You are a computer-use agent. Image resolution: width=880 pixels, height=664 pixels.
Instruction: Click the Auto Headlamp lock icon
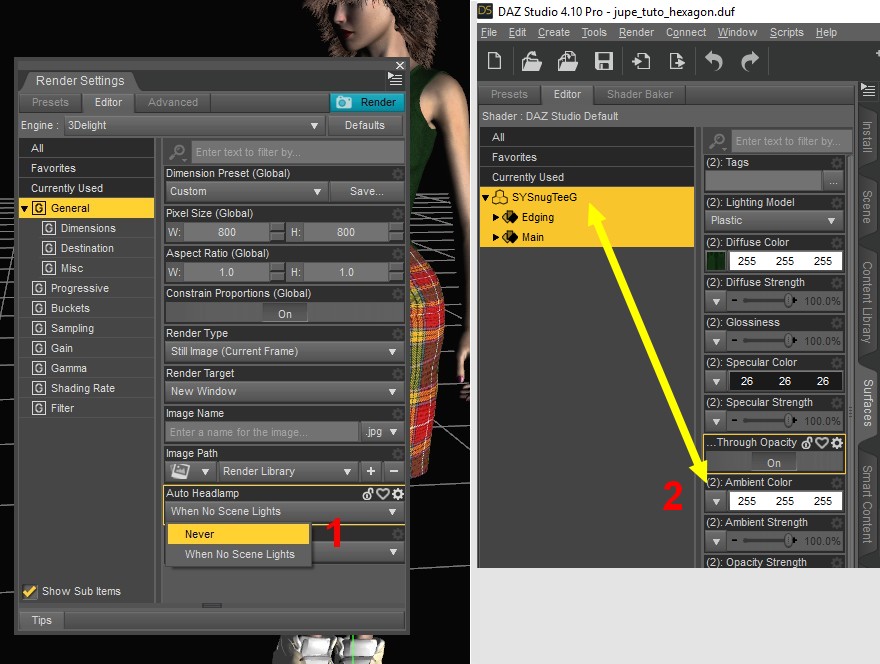pos(368,494)
